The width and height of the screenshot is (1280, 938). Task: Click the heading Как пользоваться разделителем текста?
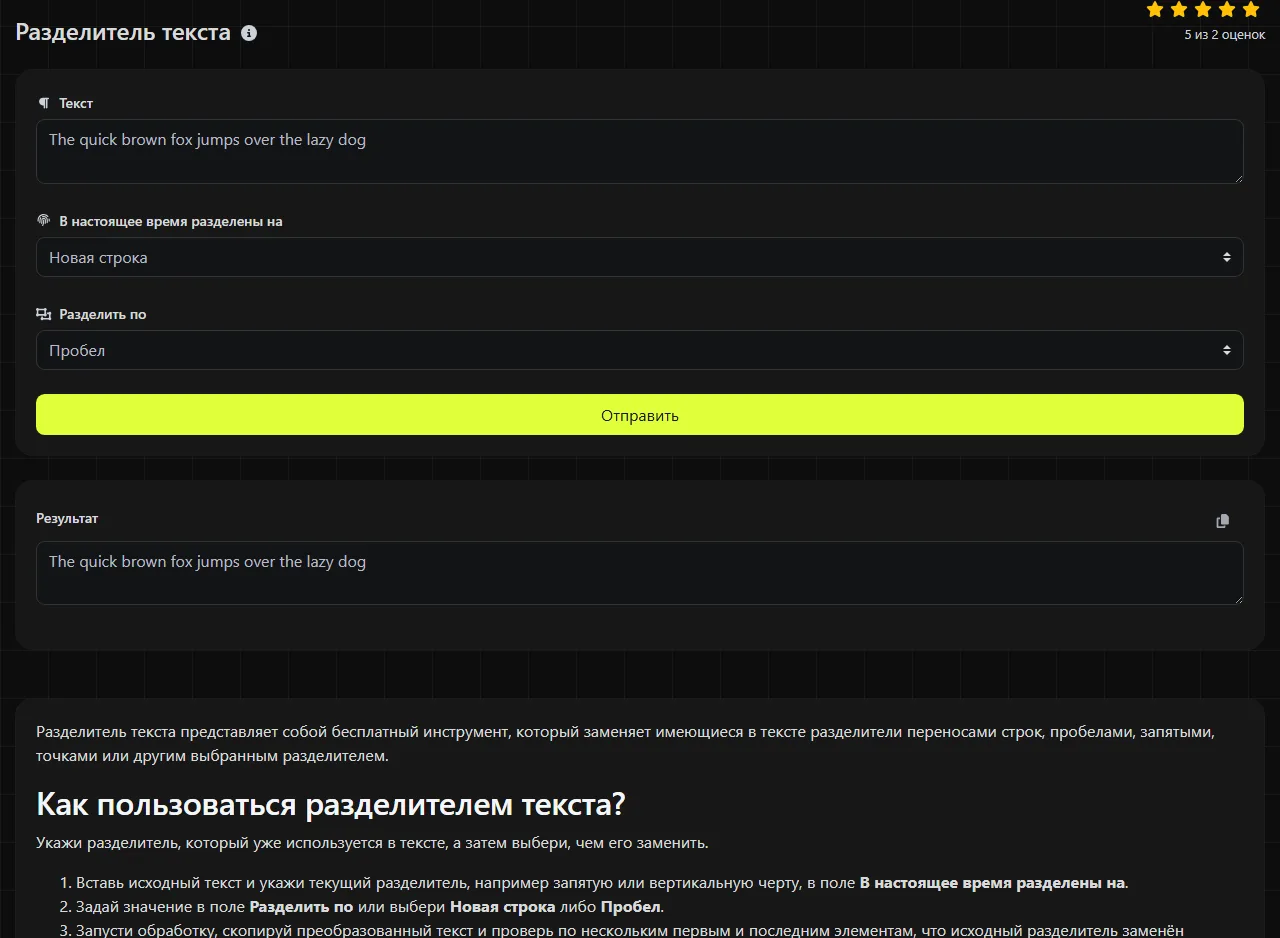[331, 804]
